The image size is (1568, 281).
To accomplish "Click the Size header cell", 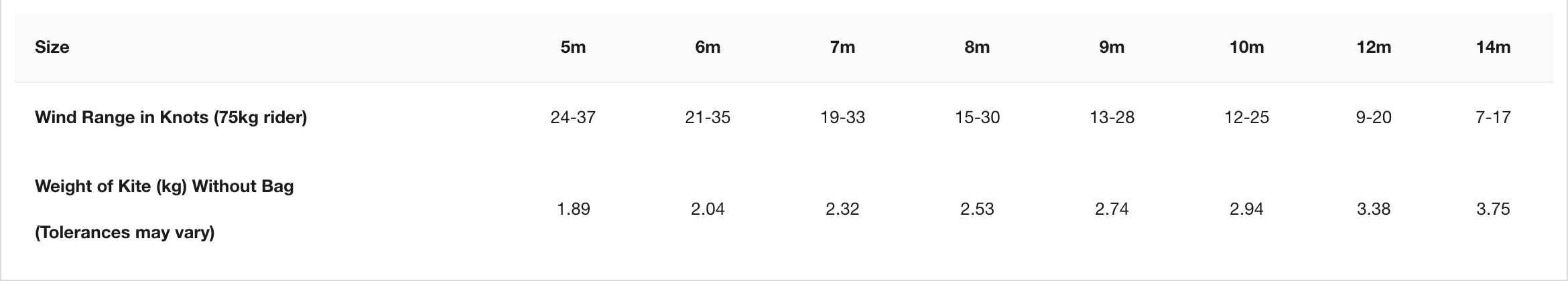I will pyautogui.click(x=52, y=48).
